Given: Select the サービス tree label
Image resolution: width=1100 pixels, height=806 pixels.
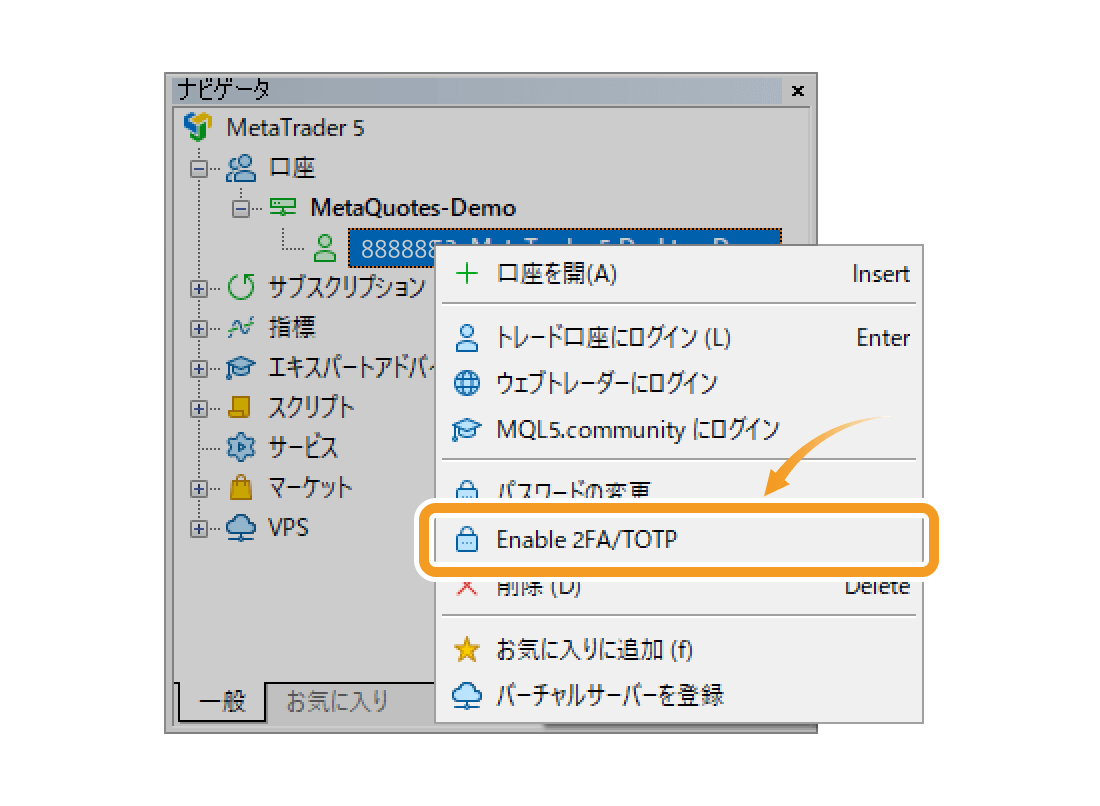Looking at the screenshot, I should pos(303,447).
